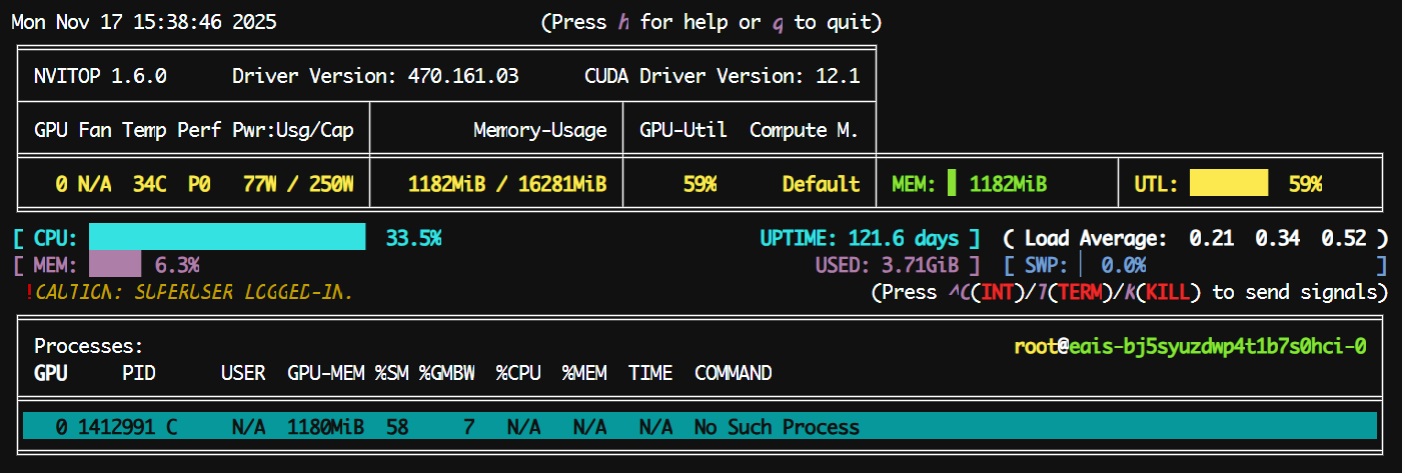
Task: Click the USER column header
Action: tap(243, 373)
